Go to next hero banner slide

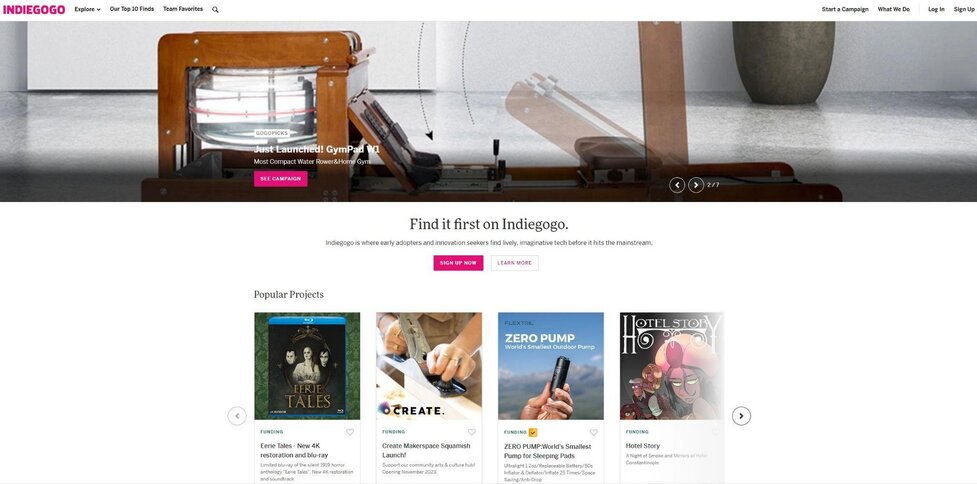[x=696, y=185]
